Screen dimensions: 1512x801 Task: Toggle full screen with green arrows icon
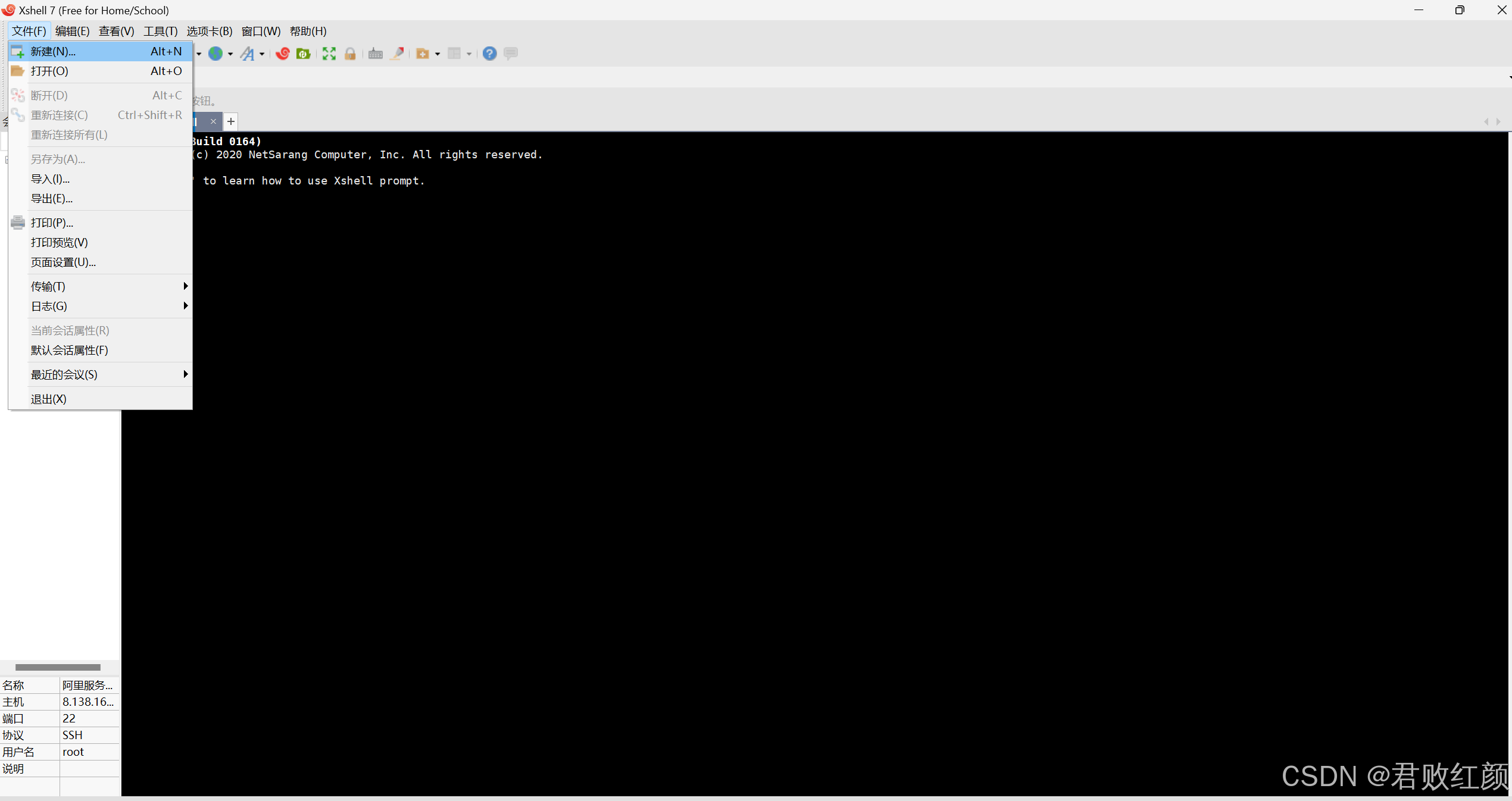(x=329, y=54)
